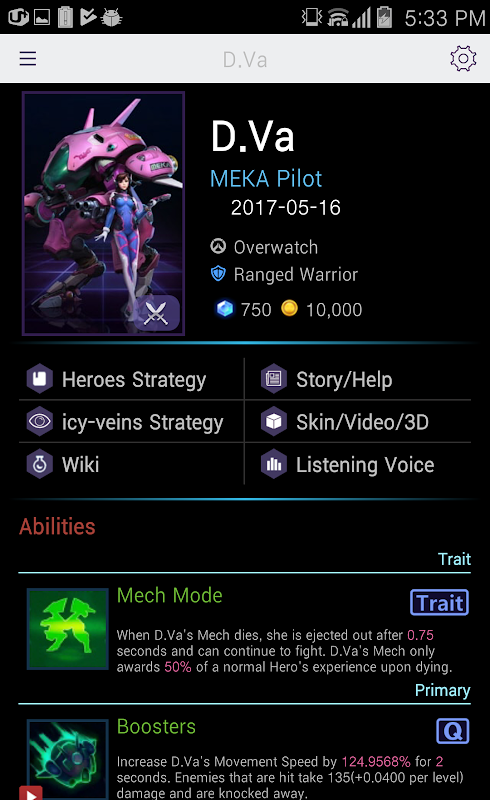Tap the Listening Voice bars icon

pos(274,464)
